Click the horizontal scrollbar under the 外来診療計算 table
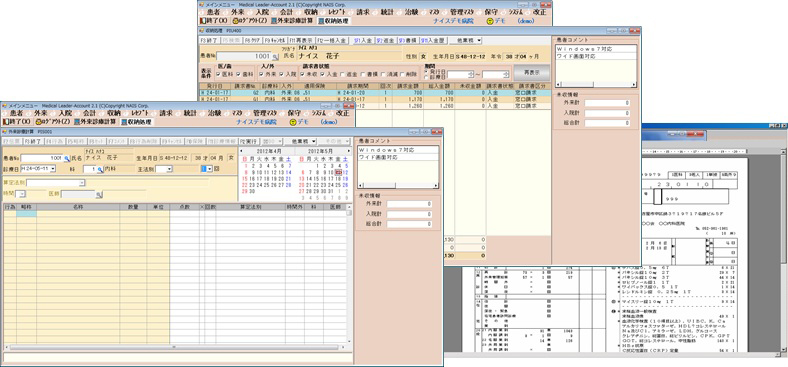 [174, 347]
